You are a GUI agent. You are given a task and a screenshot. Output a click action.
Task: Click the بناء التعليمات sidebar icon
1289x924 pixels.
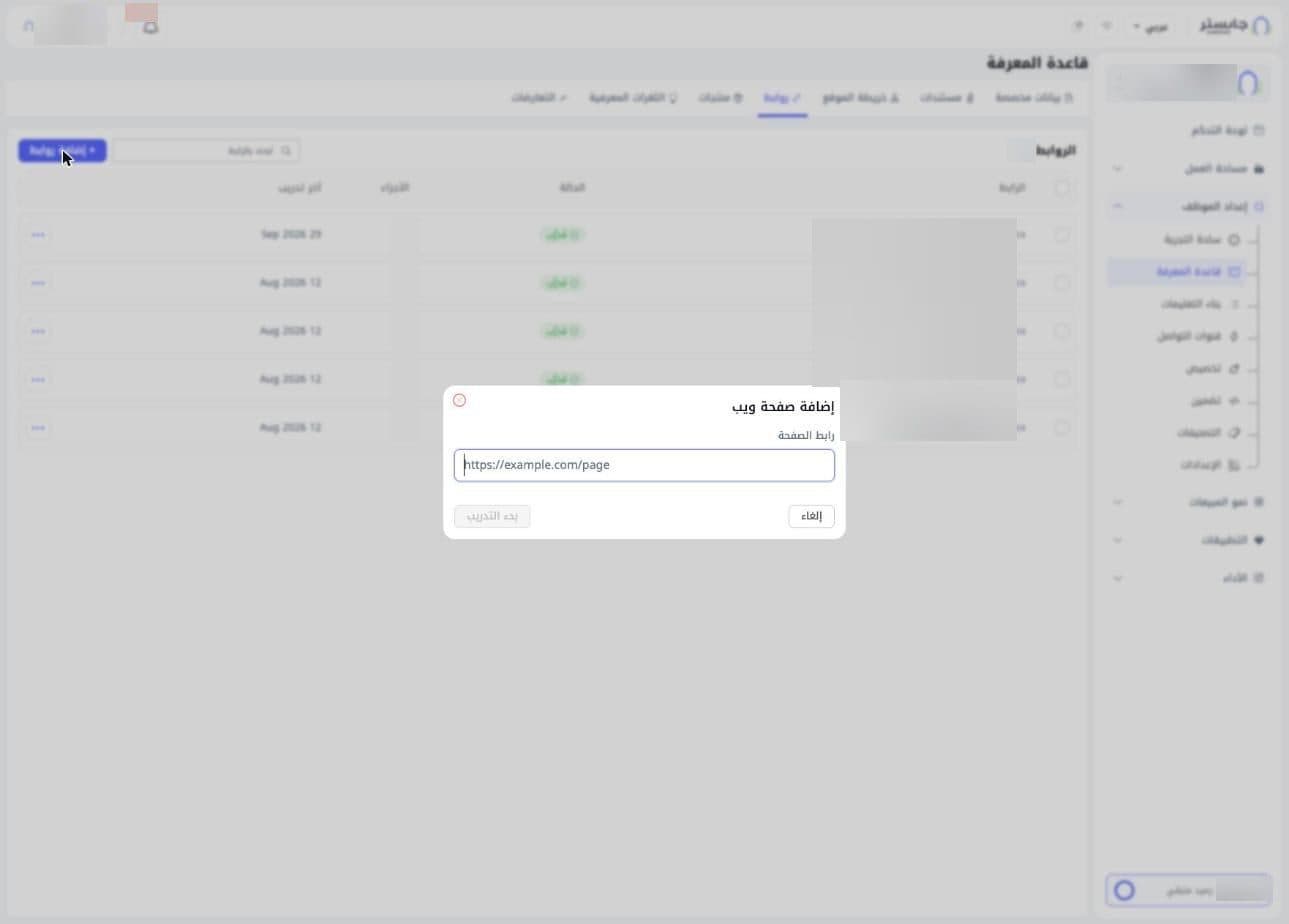click(1234, 304)
